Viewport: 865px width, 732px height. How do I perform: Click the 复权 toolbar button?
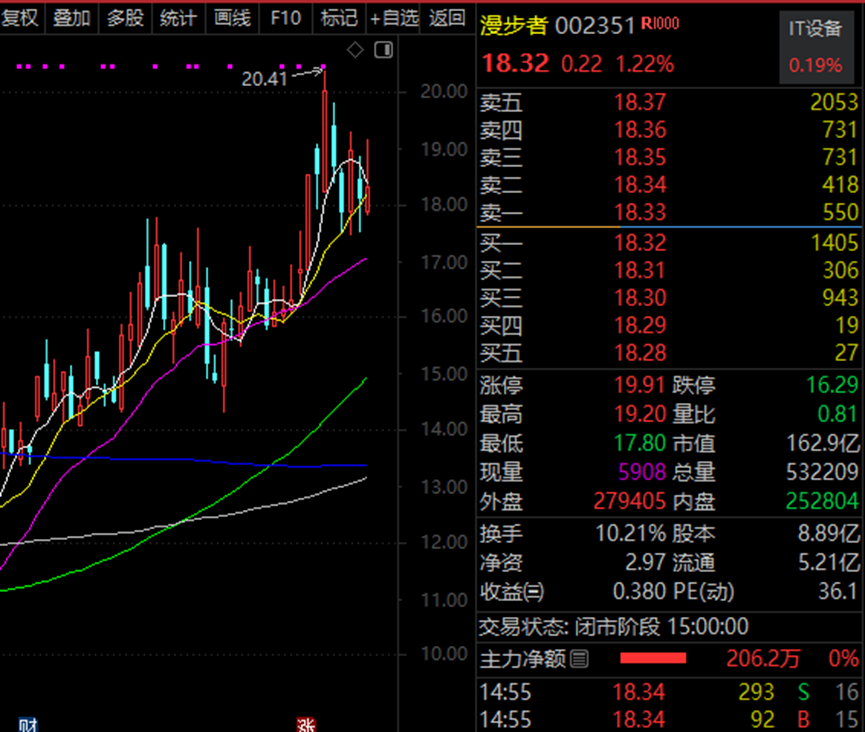21,18
